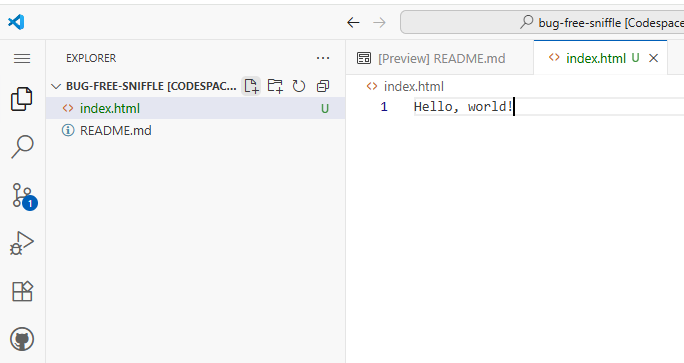Click line number 1 in the gutter
This screenshot has width=684, height=363.
click(384, 106)
